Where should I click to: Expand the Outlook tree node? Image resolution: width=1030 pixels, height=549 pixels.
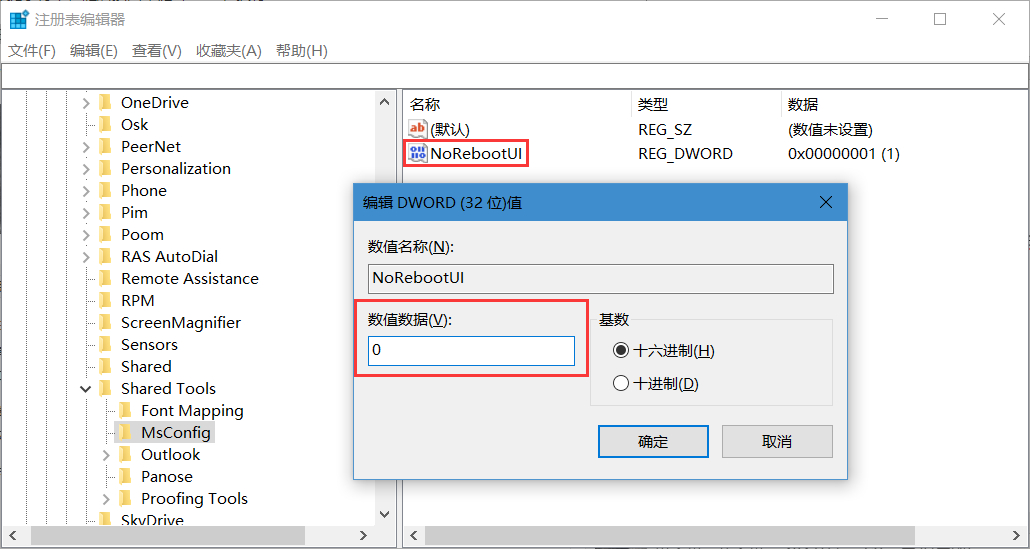106,454
